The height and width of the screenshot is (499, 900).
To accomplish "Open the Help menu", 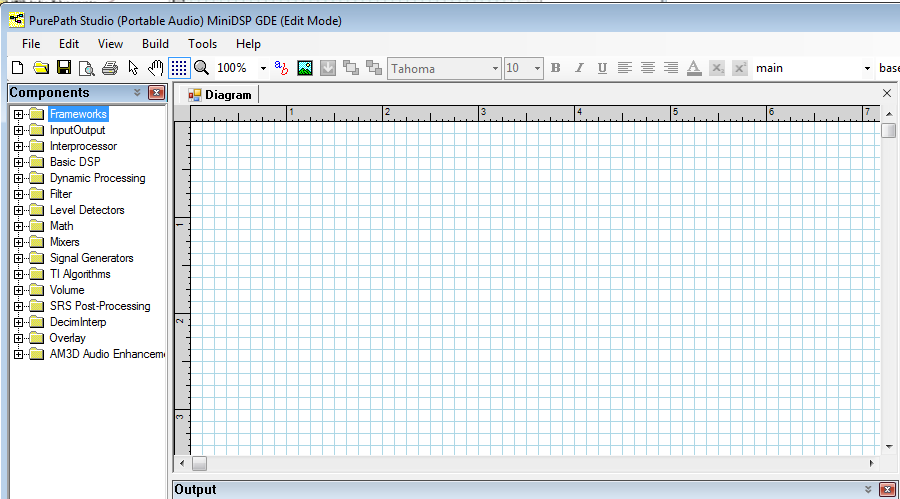I will (x=248, y=44).
